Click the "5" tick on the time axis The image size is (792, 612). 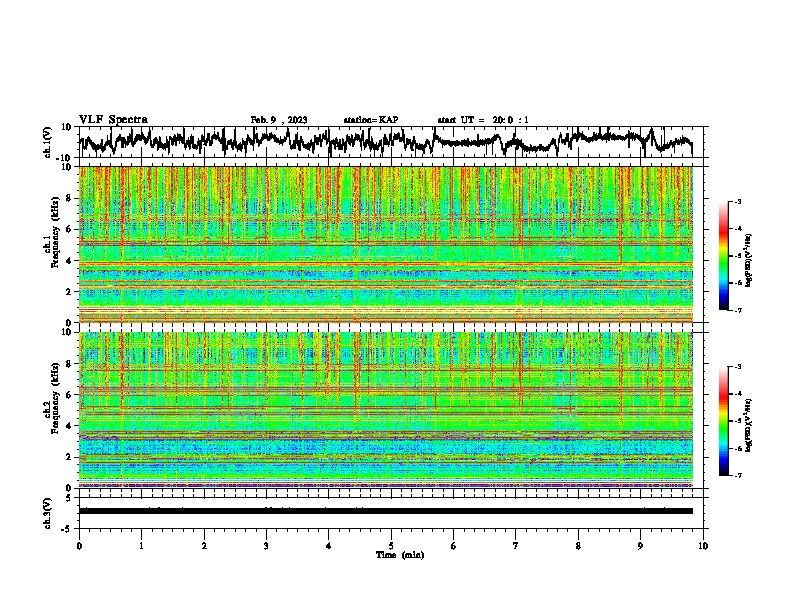pyautogui.click(x=391, y=546)
